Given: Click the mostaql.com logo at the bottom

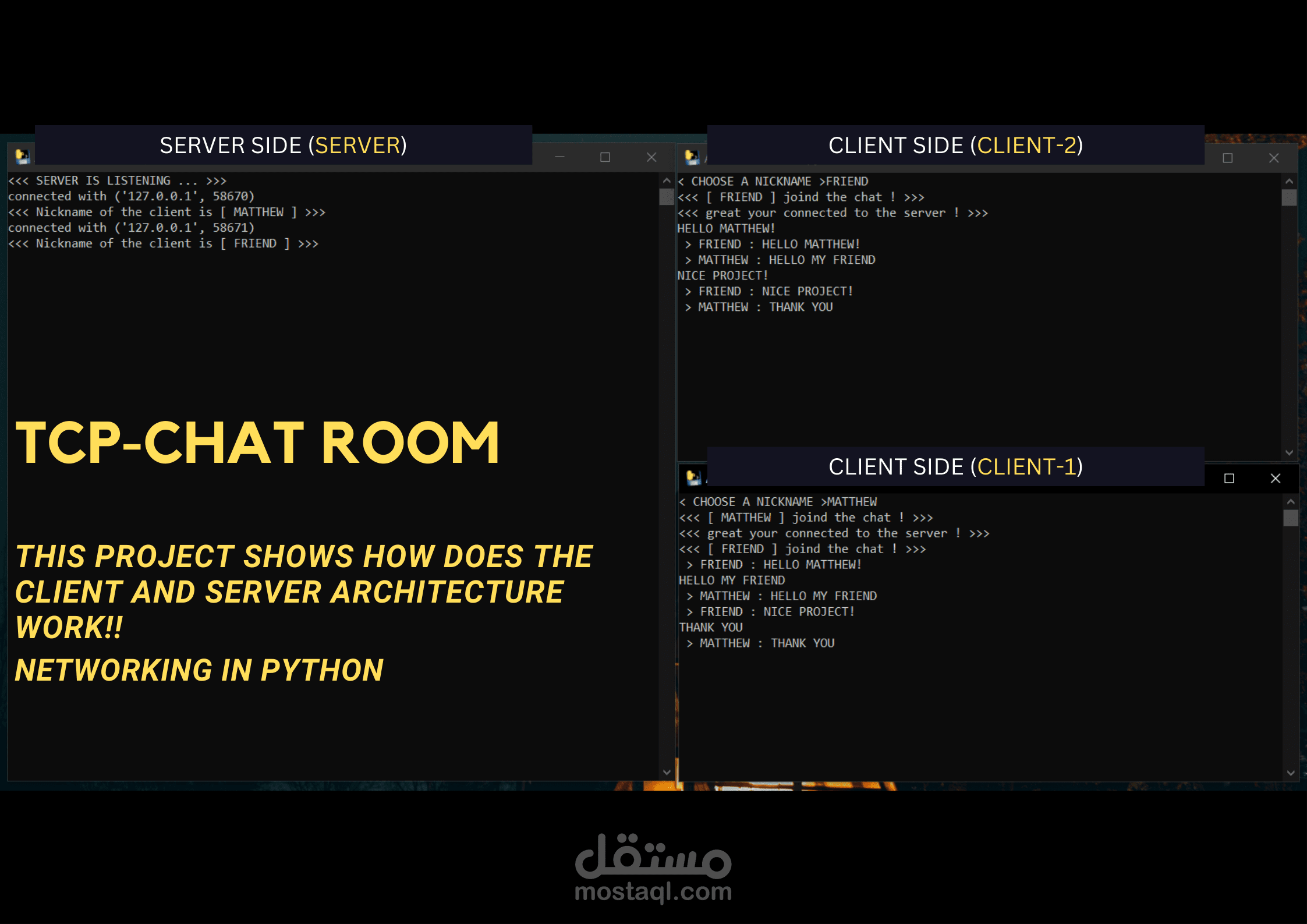Looking at the screenshot, I should 653,868.
